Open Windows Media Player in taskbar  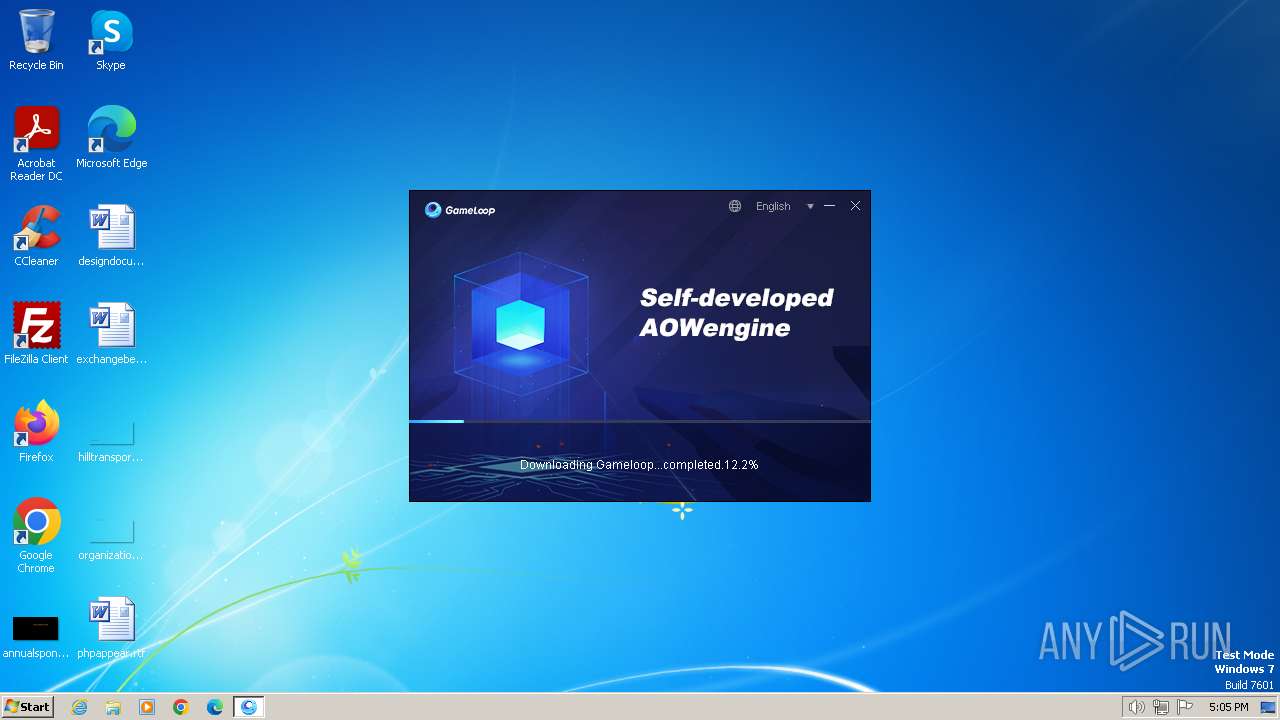(147, 707)
